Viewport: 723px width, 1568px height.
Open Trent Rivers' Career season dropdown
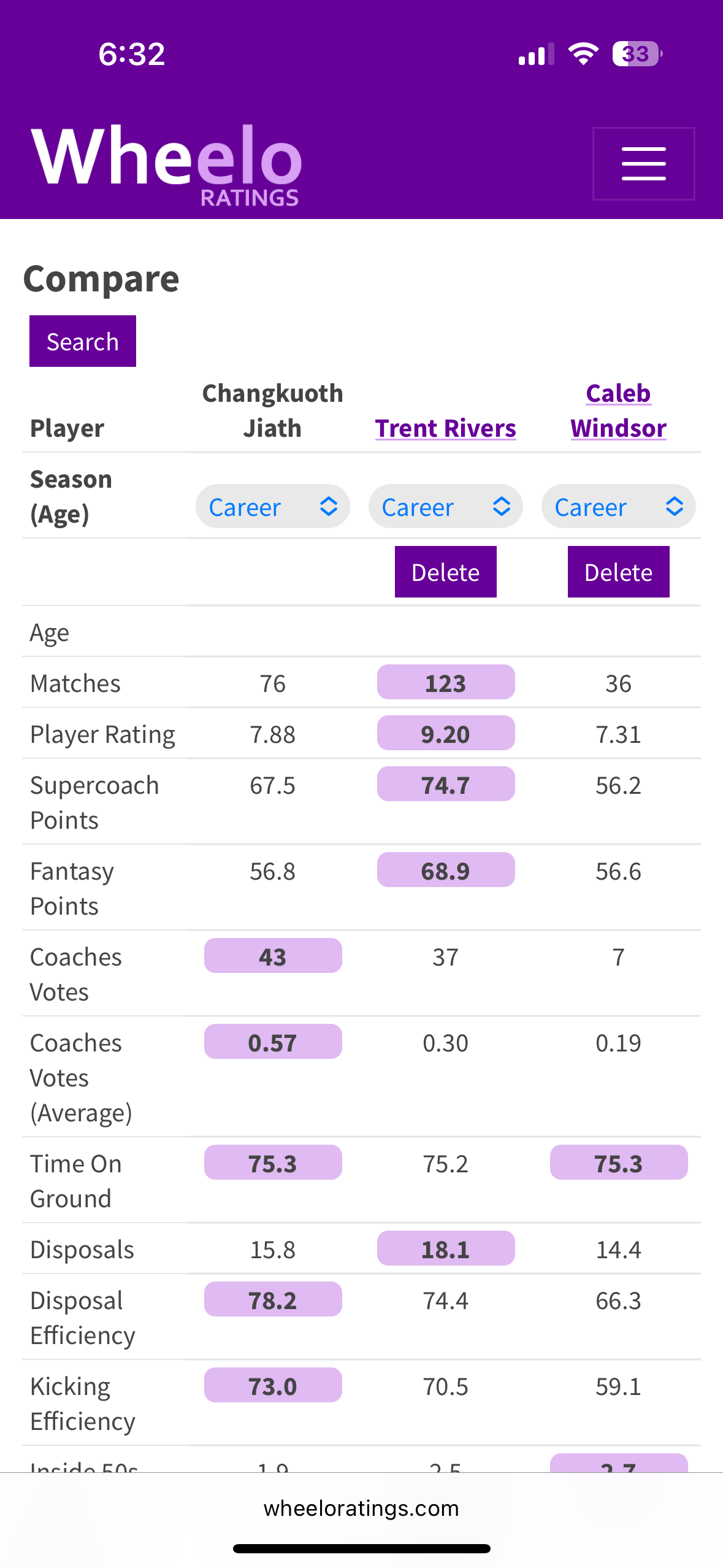(445, 507)
